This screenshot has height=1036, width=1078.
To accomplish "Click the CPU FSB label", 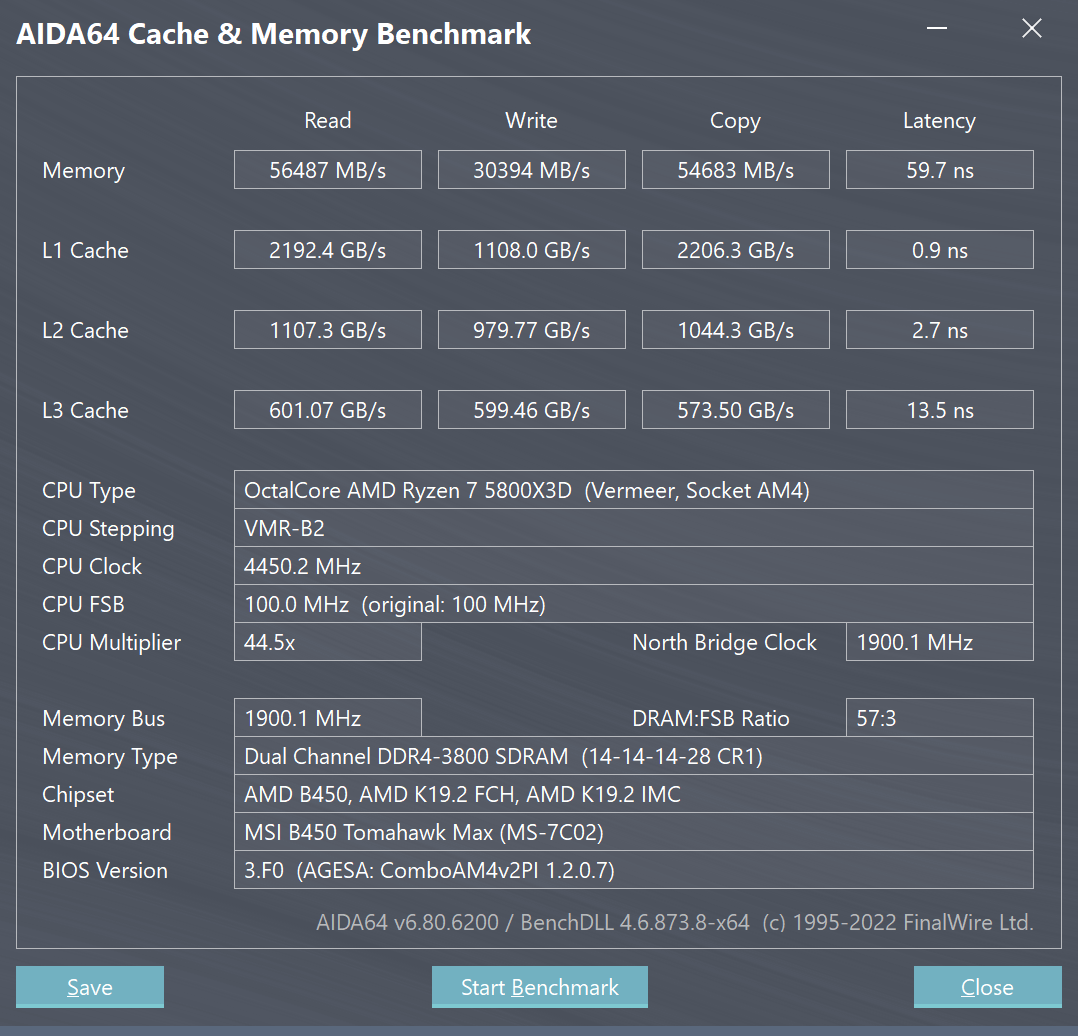I will coord(83,604).
